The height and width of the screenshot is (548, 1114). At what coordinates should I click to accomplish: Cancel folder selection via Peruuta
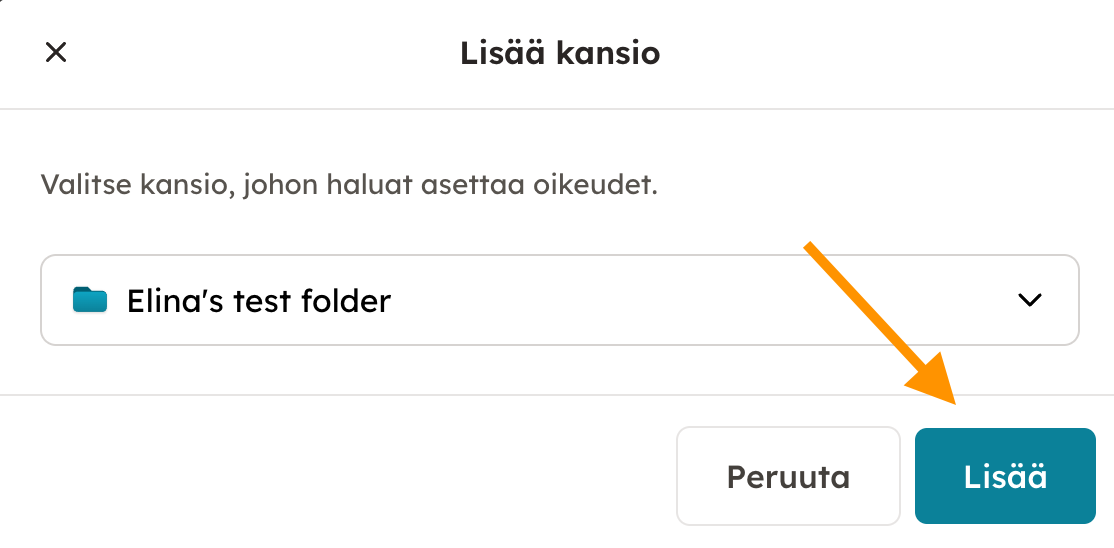[x=788, y=476]
